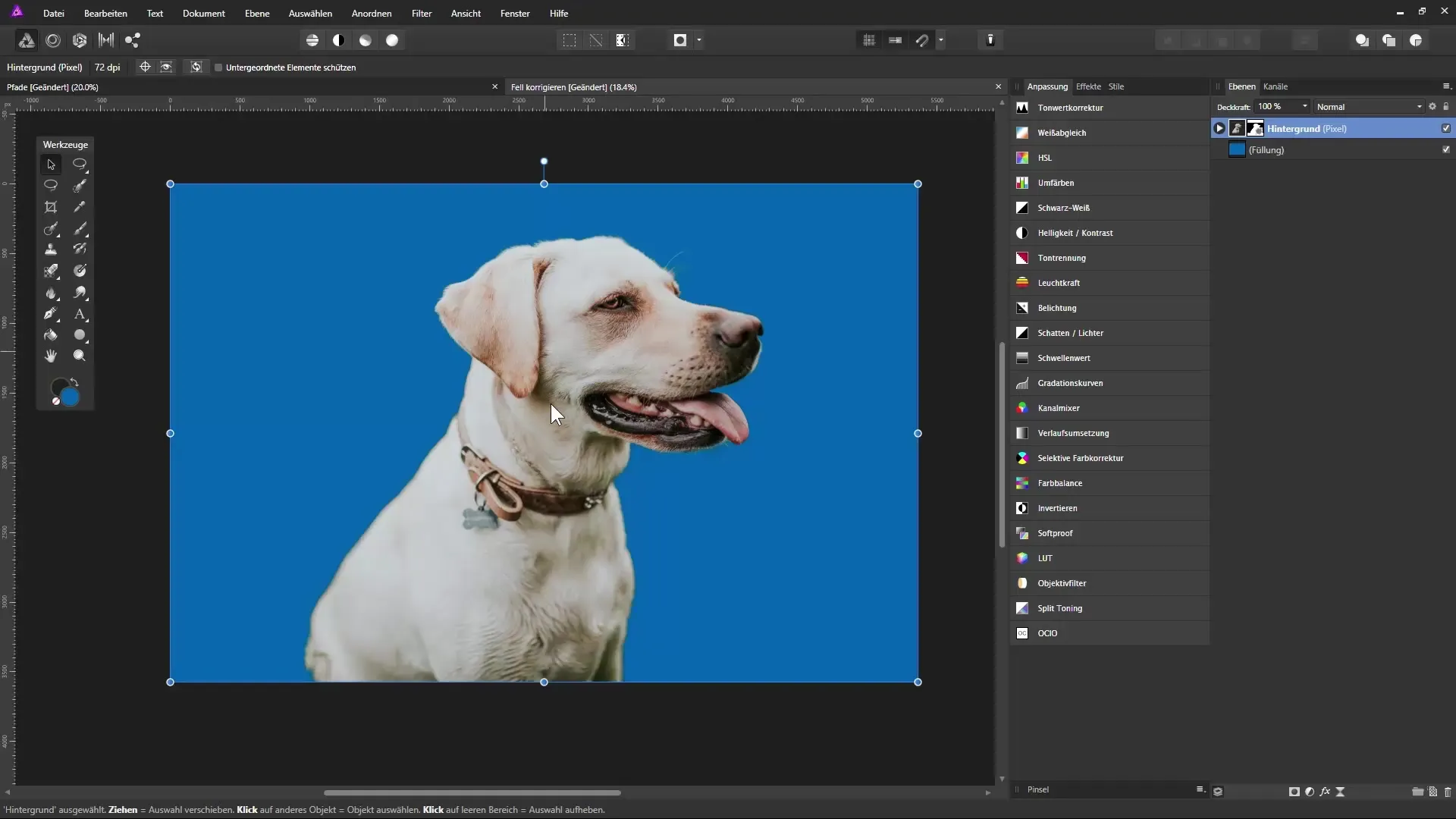Open the Auswählen menu
Screen dimensions: 1456x819
point(310,14)
